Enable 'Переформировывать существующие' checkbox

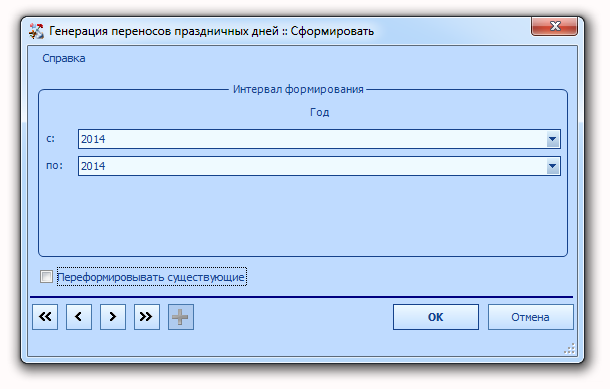tap(46, 277)
